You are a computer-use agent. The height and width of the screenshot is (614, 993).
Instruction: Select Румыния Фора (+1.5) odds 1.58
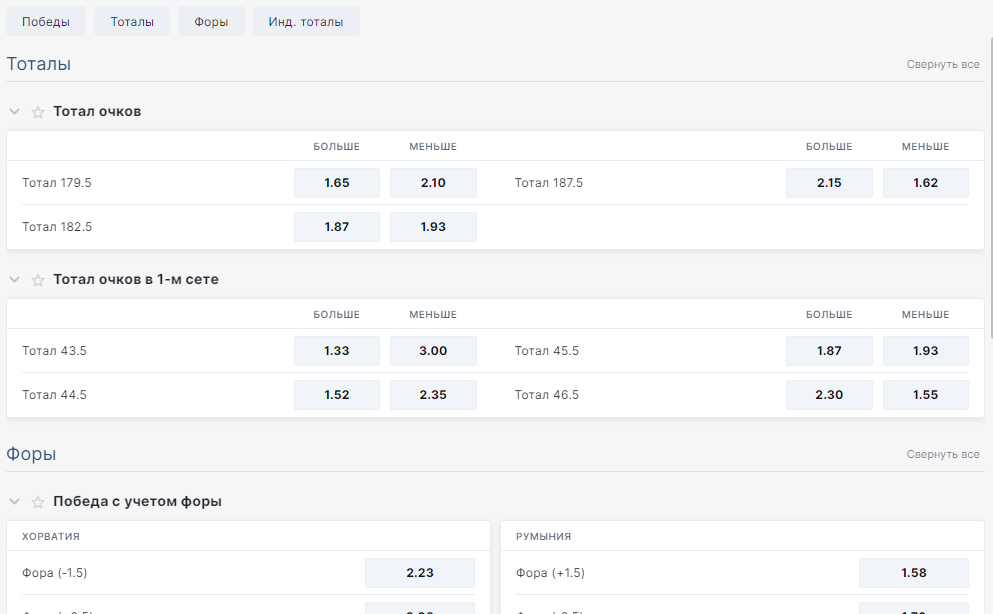[x=914, y=573]
